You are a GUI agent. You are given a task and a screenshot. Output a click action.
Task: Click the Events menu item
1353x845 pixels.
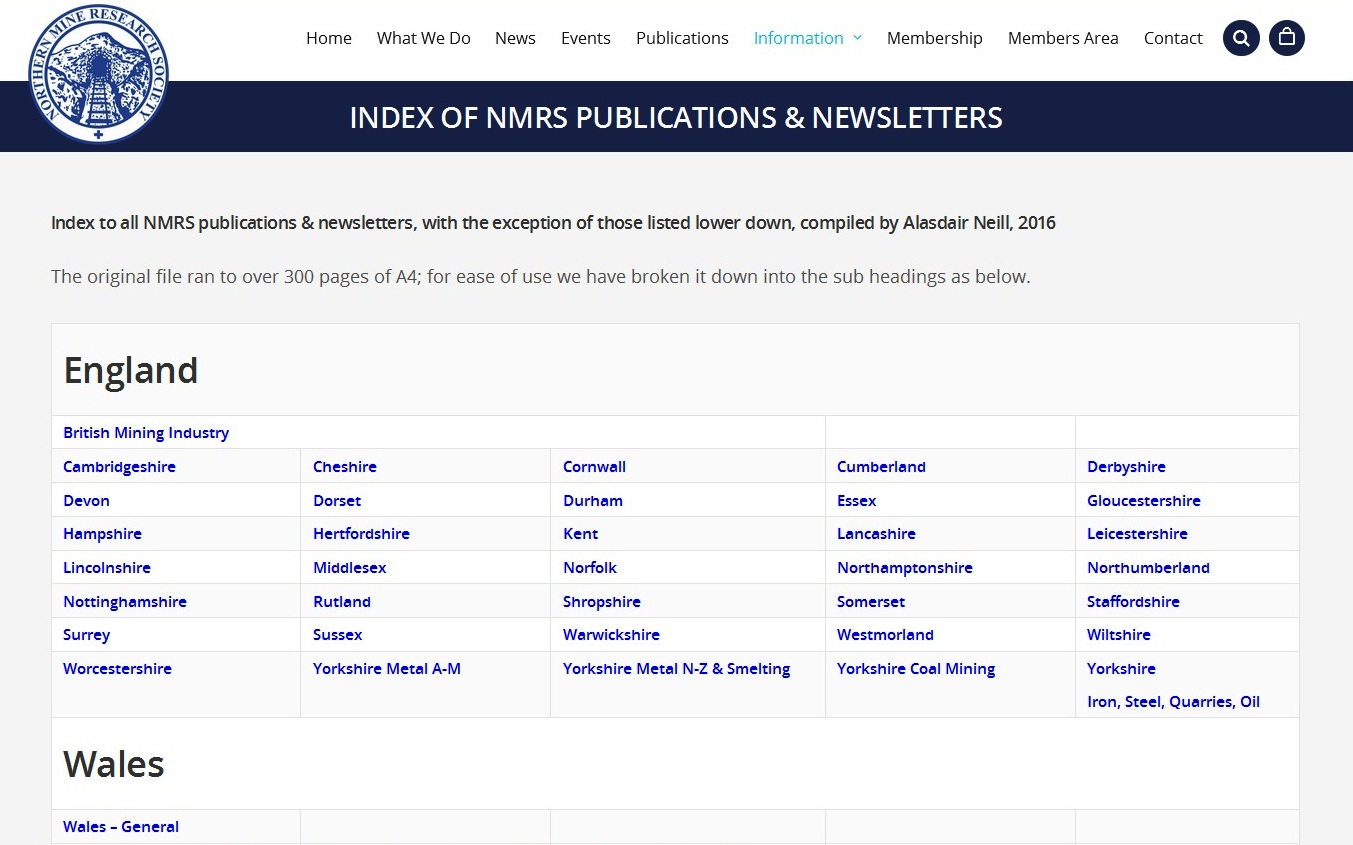pos(585,38)
